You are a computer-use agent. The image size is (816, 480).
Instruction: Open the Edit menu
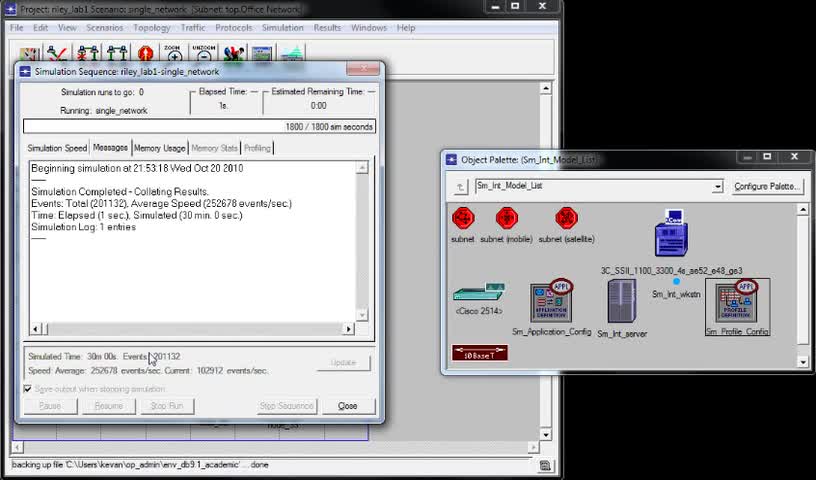click(x=40, y=28)
